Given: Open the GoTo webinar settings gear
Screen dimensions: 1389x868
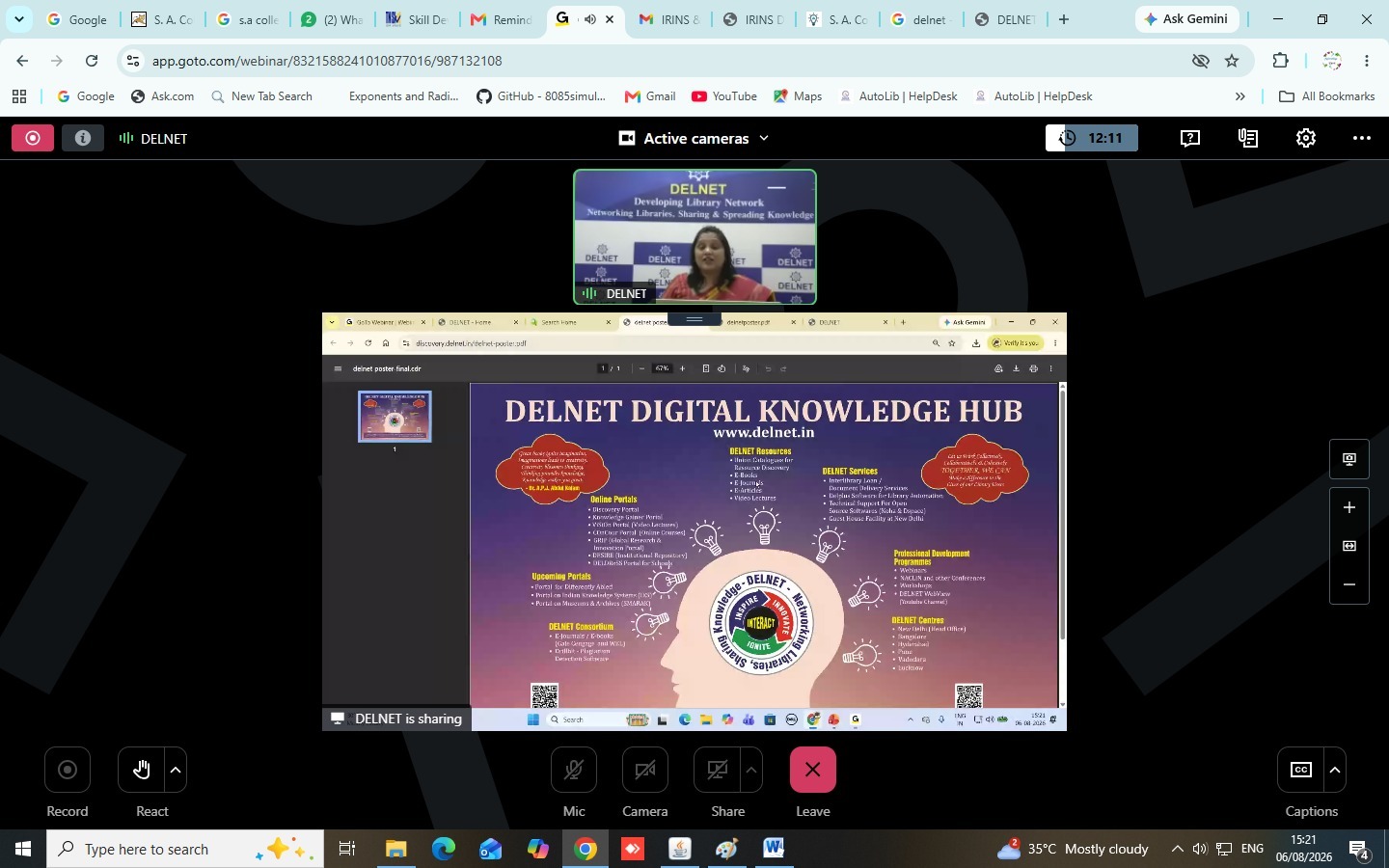Looking at the screenshot, I should tap(1306, 138).
